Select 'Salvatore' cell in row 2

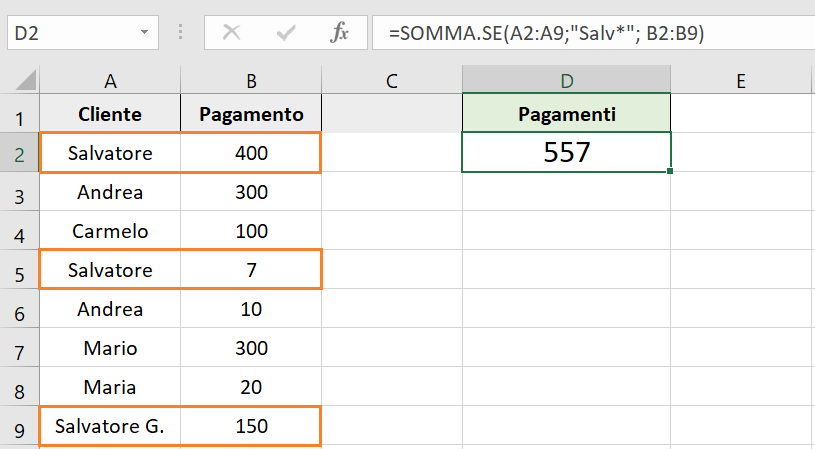(110, 153)
